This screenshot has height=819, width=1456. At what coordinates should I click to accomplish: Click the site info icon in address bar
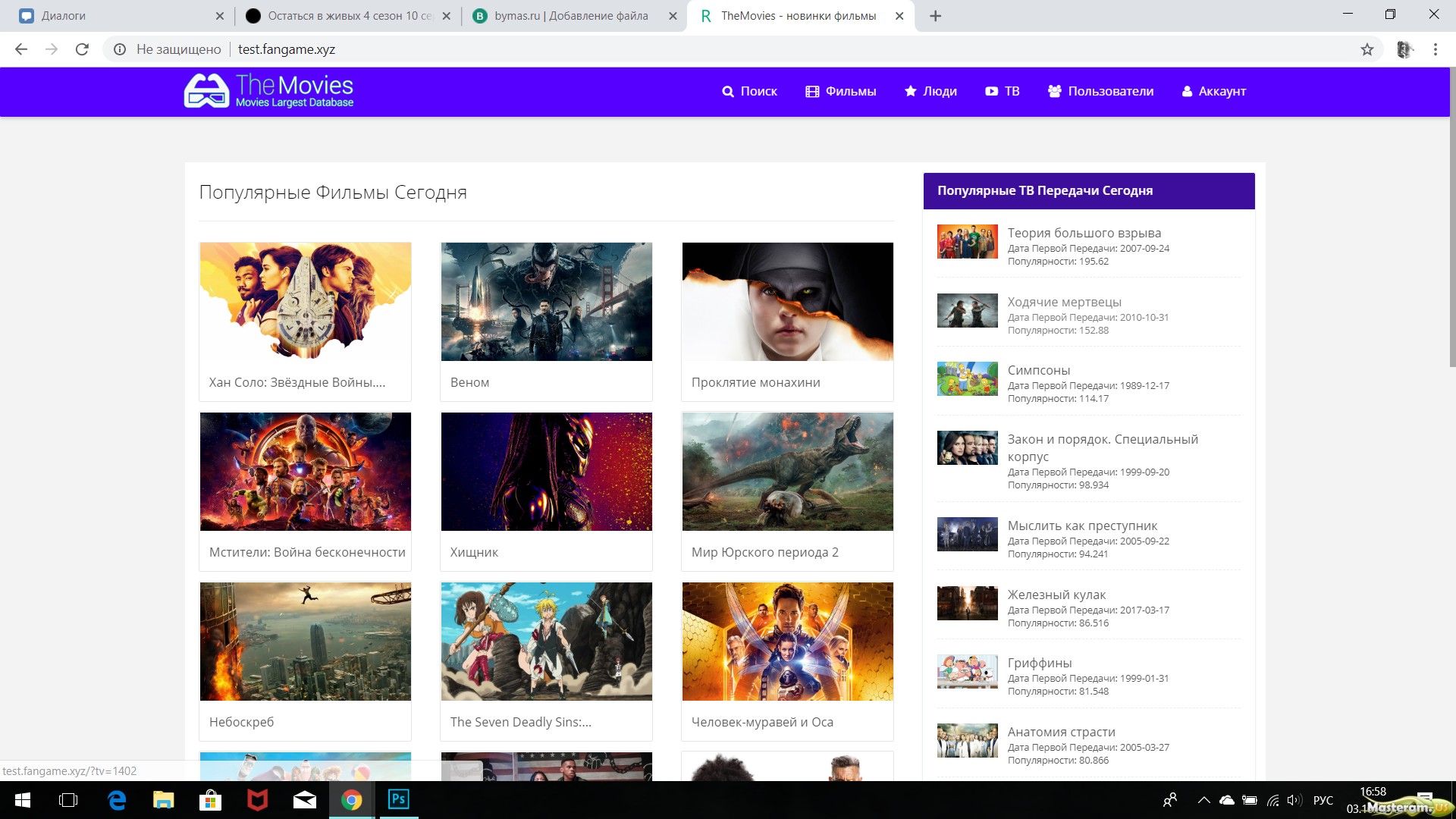120,49
